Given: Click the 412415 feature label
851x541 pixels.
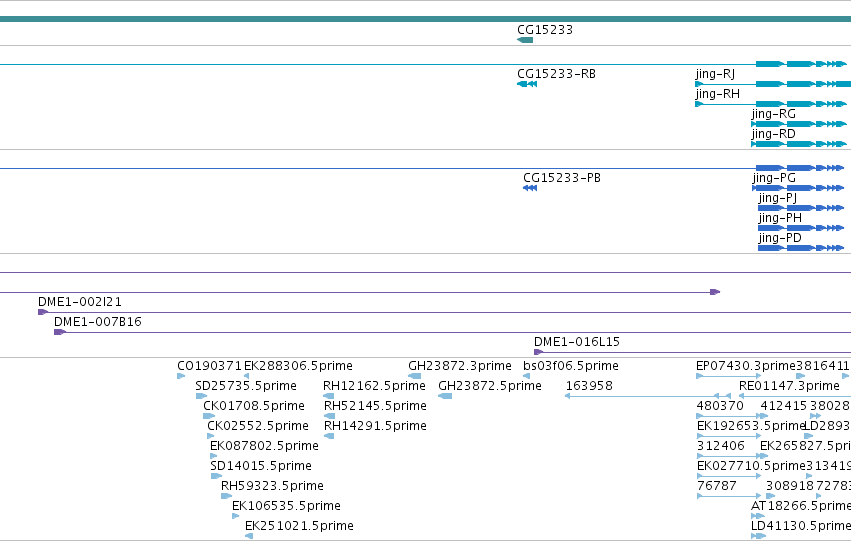Looking at the screenshot, I should pos(784,406).
